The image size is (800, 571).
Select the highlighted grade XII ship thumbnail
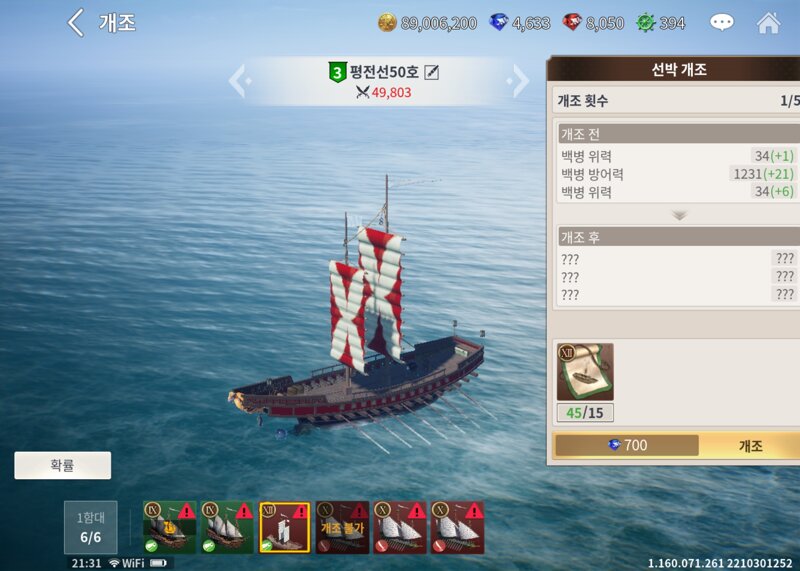(285, 528)
